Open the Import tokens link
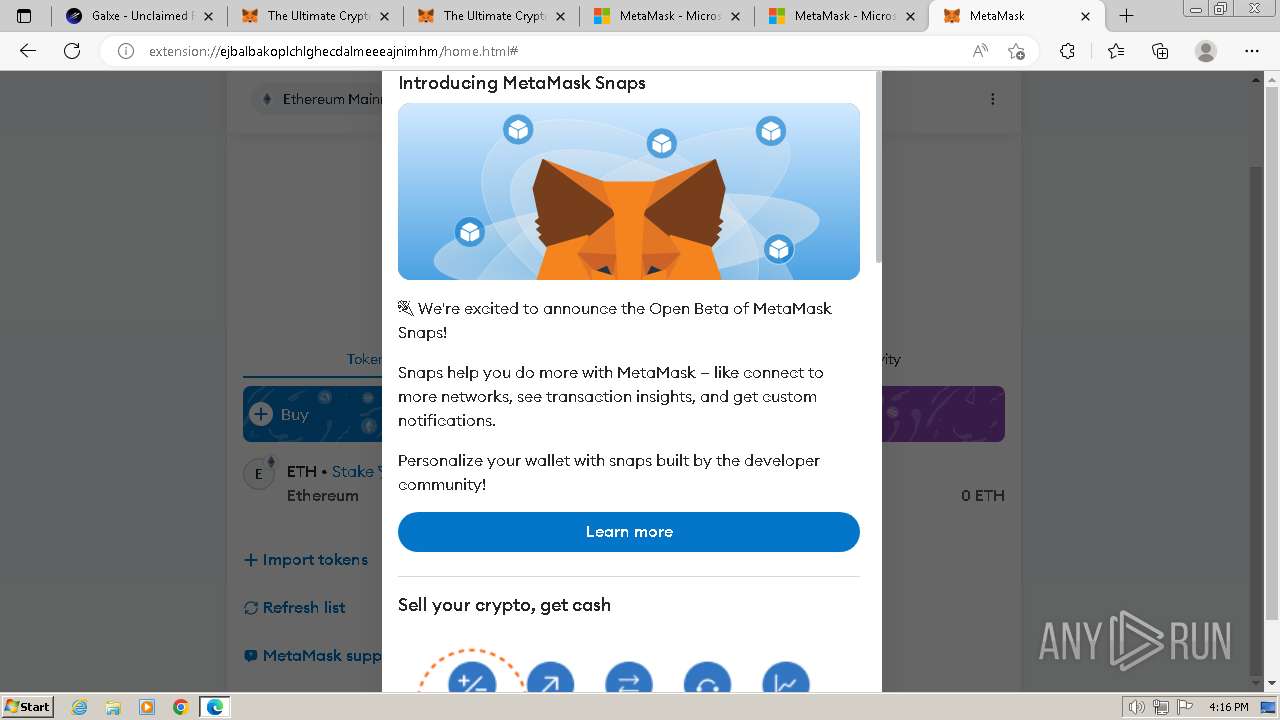Image resolution: width=1280 pixels, height=720 pixels. [306, 560]
